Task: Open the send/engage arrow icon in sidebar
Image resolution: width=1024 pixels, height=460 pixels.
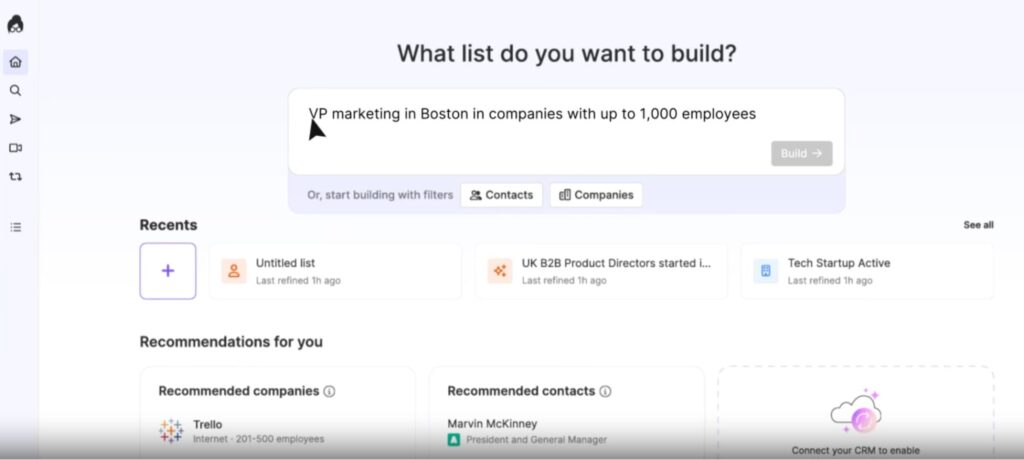Action: (x=16, y=120)
